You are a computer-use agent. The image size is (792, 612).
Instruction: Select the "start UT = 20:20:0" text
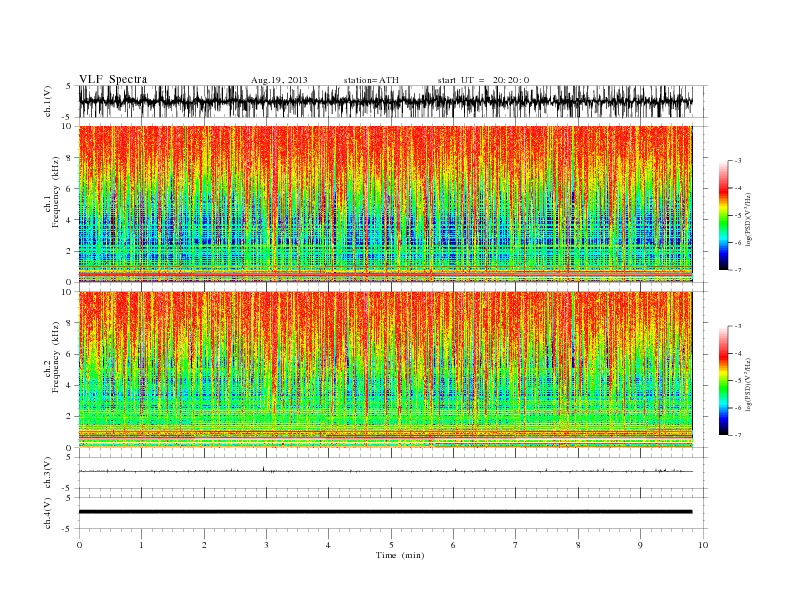point(483,80)
